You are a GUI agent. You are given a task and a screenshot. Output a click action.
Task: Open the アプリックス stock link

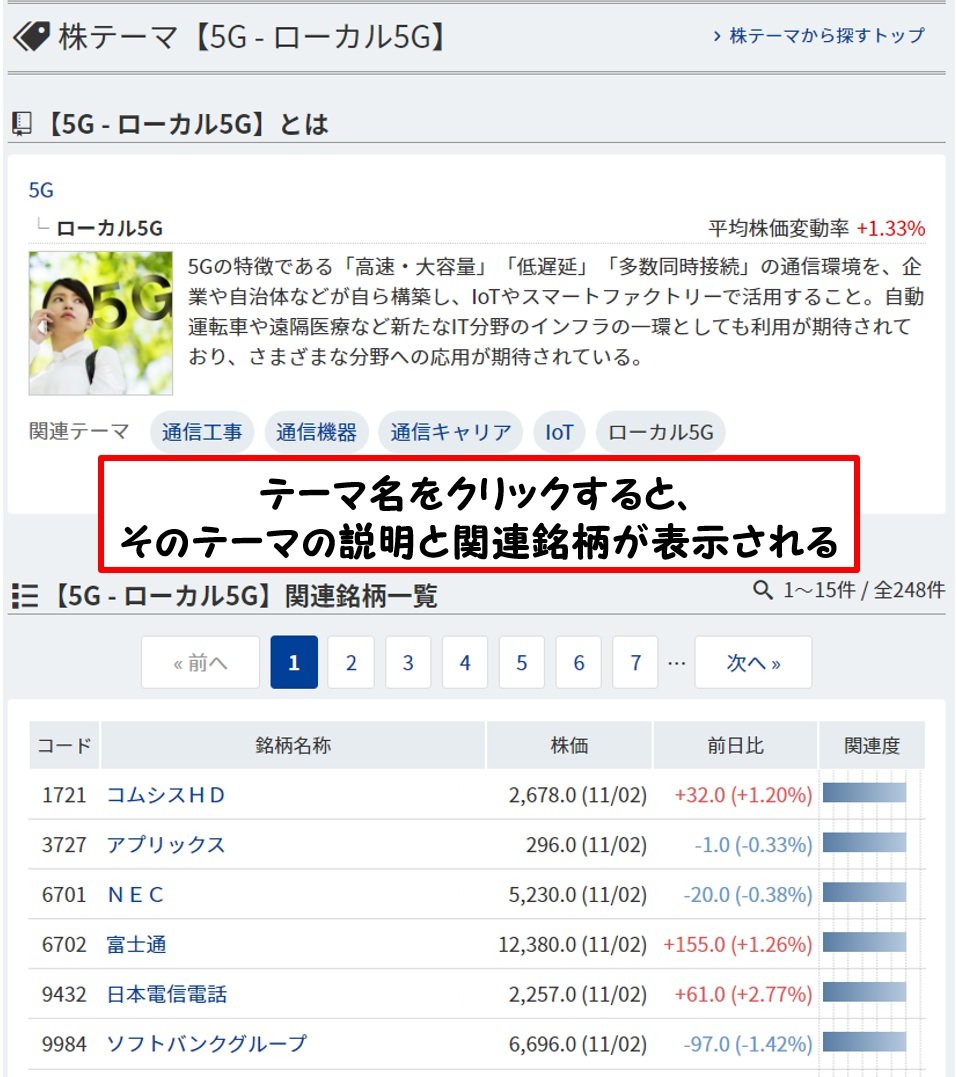point(166,845)
